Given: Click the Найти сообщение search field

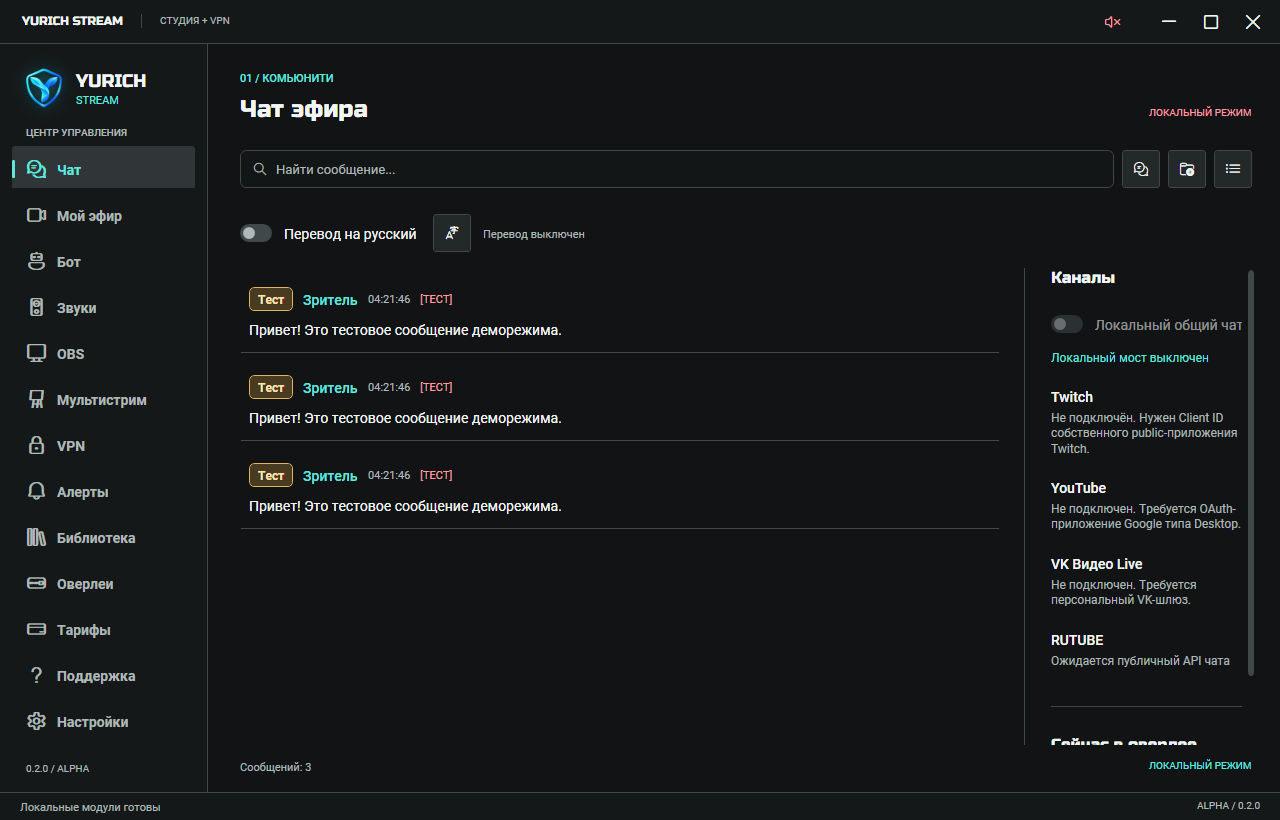Looking at the screenshot, I should [677, 169].
